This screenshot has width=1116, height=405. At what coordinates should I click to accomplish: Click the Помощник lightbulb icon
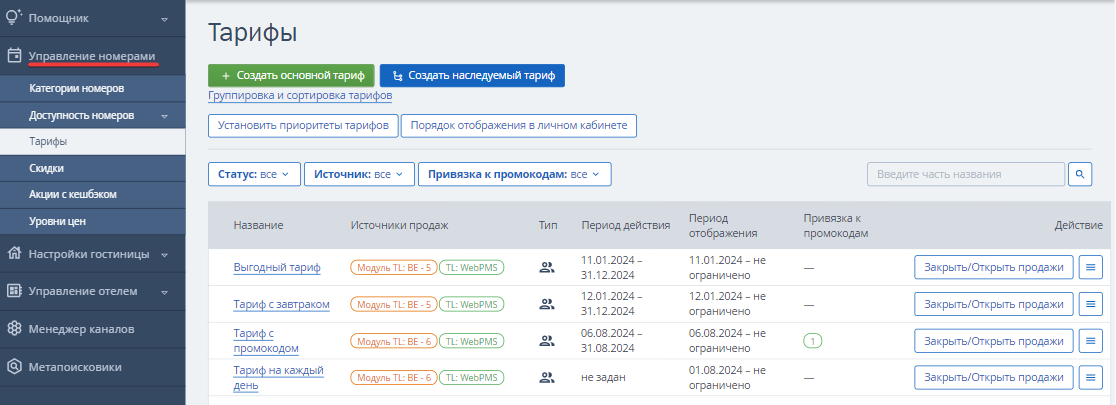(14, 17)
